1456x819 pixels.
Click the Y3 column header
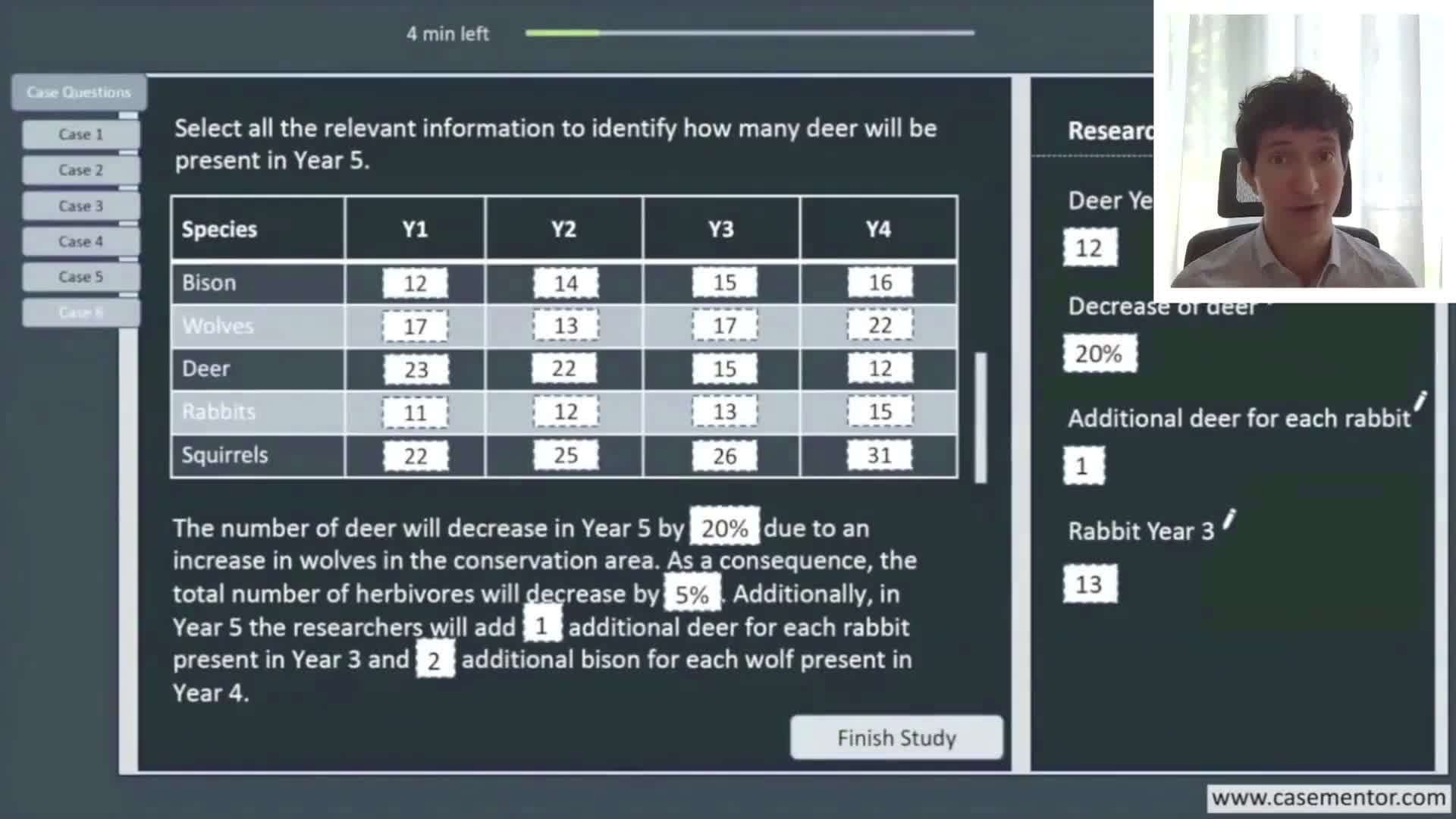click(x=721, y=229)
